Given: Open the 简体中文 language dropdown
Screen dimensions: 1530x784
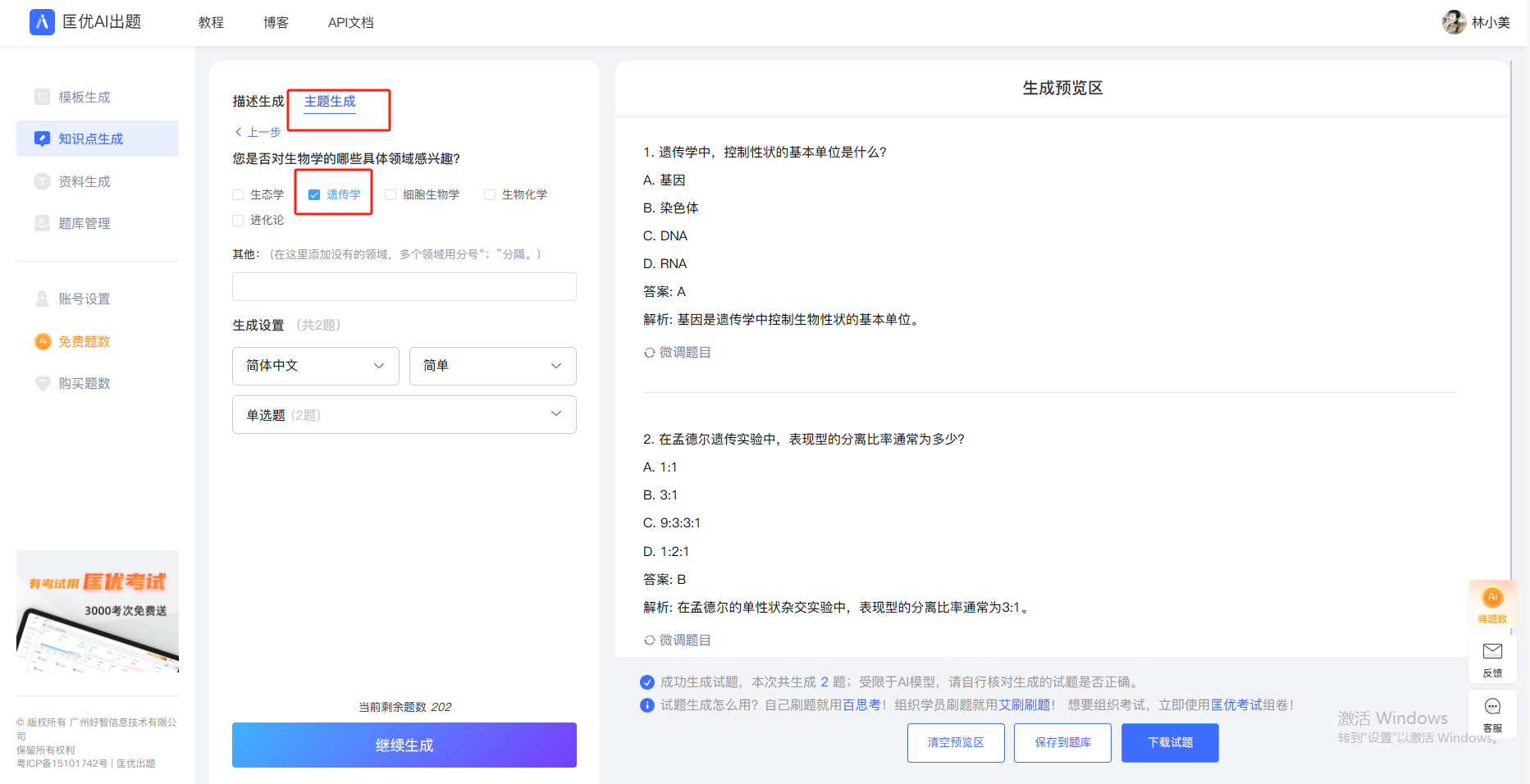Looking at the screenshot, I should click(x=316, y=366).
